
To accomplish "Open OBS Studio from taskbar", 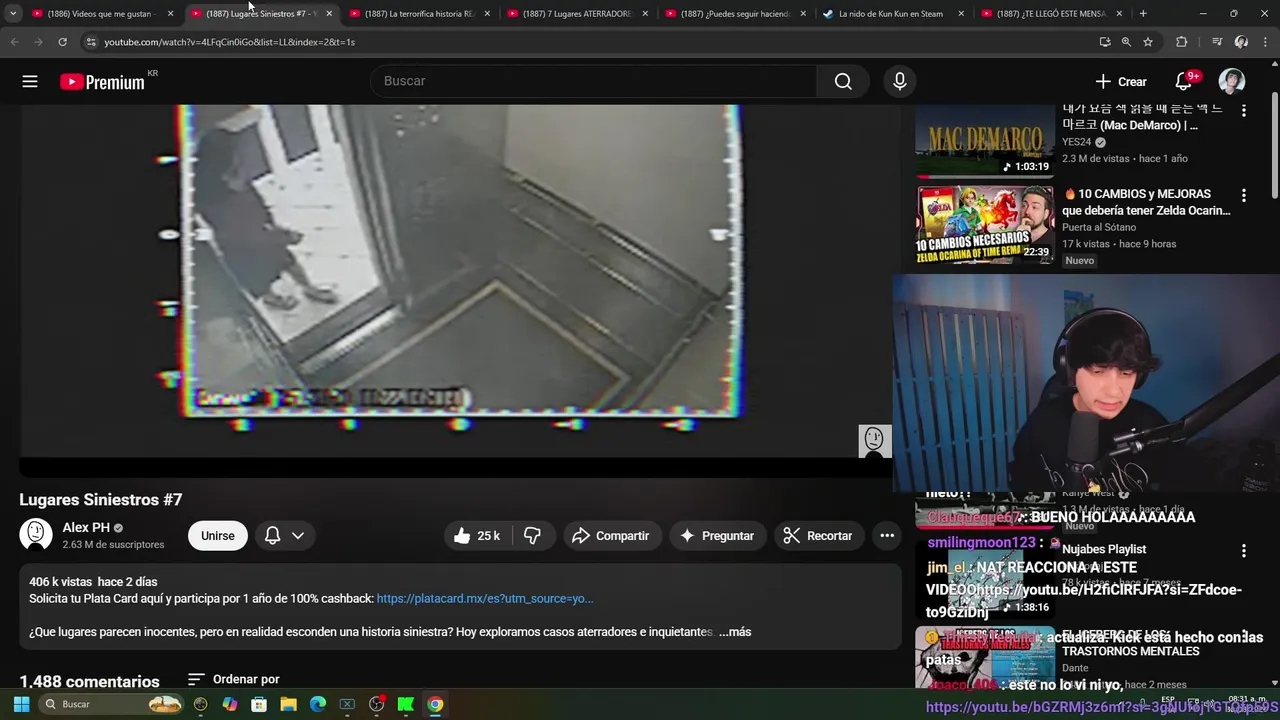I will (376, 704).
